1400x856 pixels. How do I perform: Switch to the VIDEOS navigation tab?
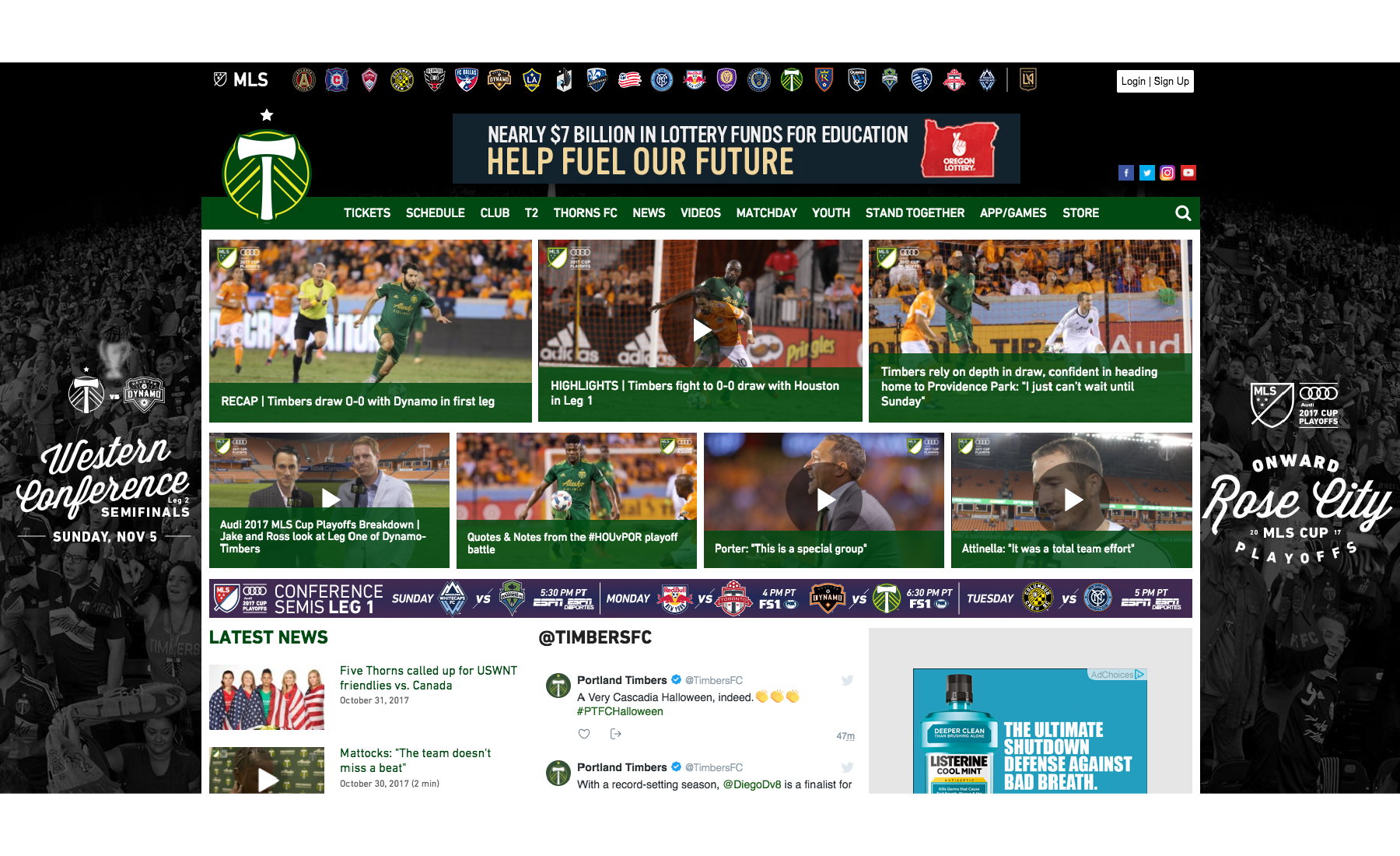coord(699,212)
